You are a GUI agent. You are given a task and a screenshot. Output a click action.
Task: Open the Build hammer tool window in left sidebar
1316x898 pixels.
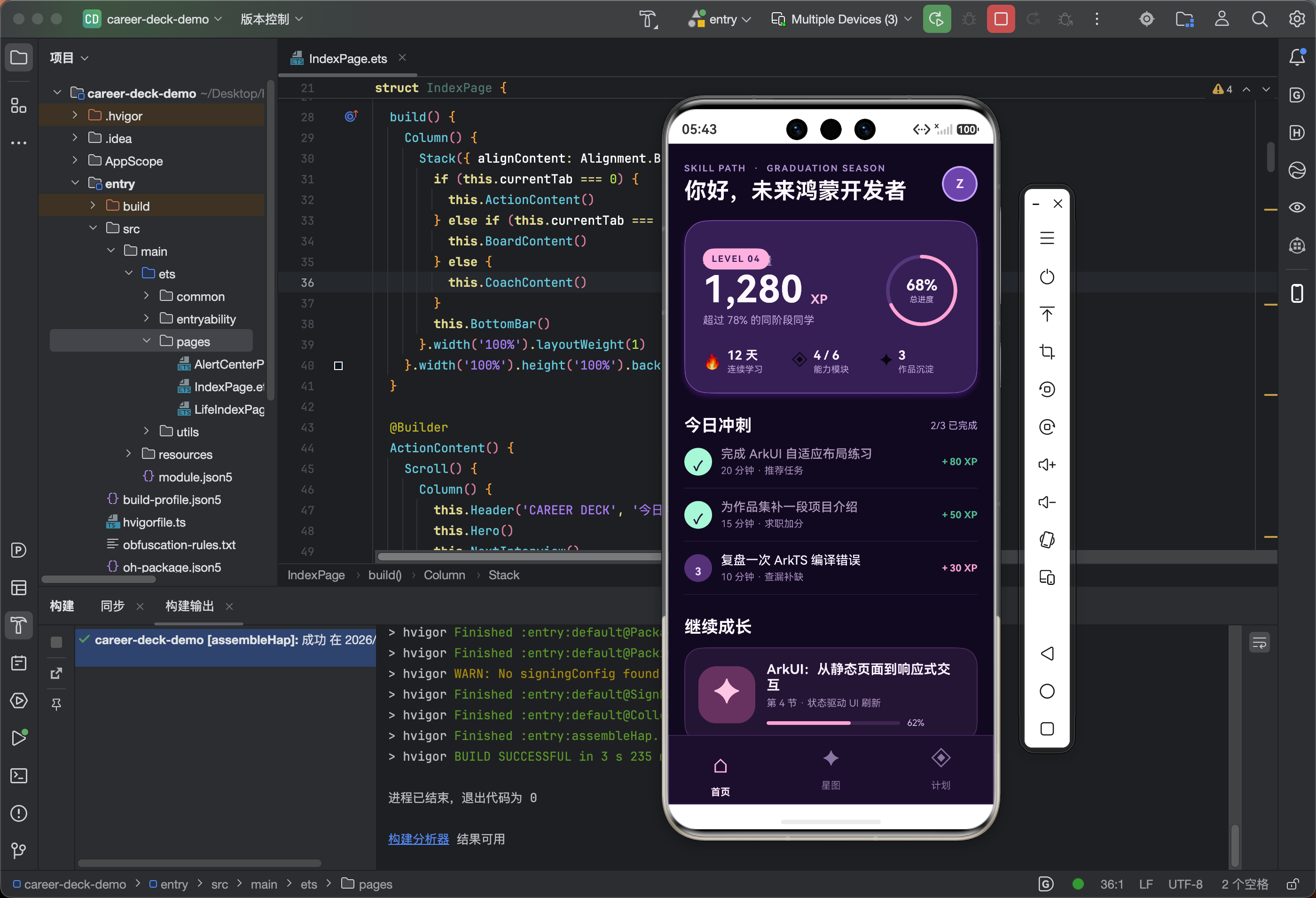point(19,625)
